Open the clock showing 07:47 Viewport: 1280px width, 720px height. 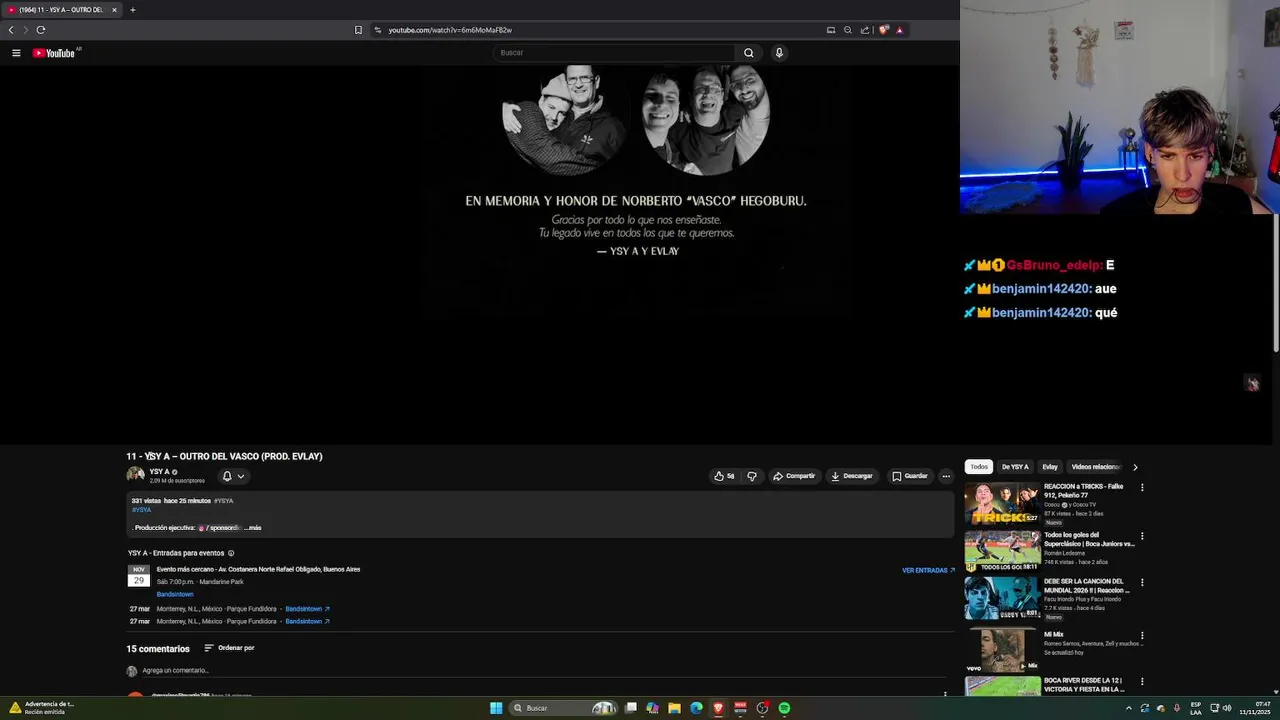tap(1256, 708)
